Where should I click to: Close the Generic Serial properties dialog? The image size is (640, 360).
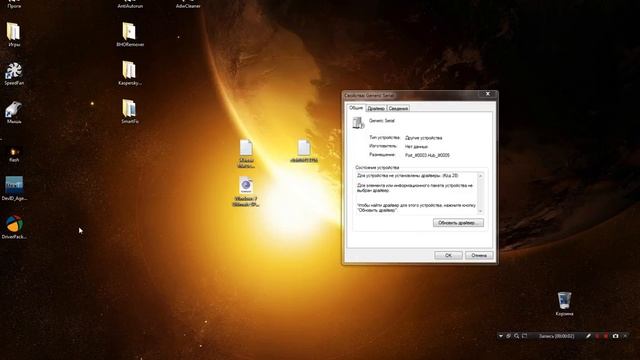pyautogui.click(x=487, y=94)
